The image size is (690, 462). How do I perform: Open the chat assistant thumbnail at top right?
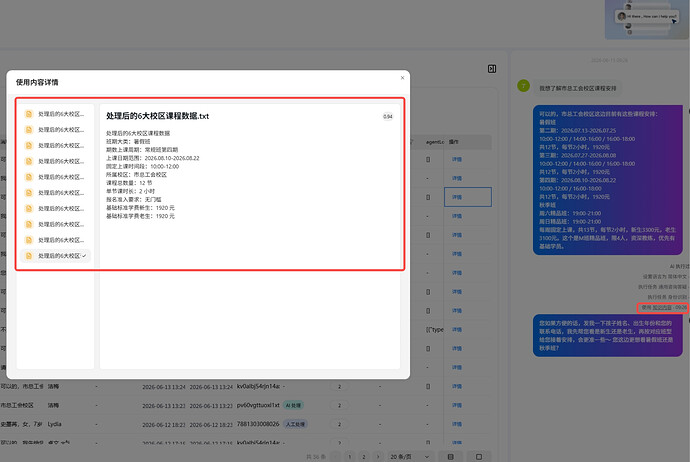(647, 19)
